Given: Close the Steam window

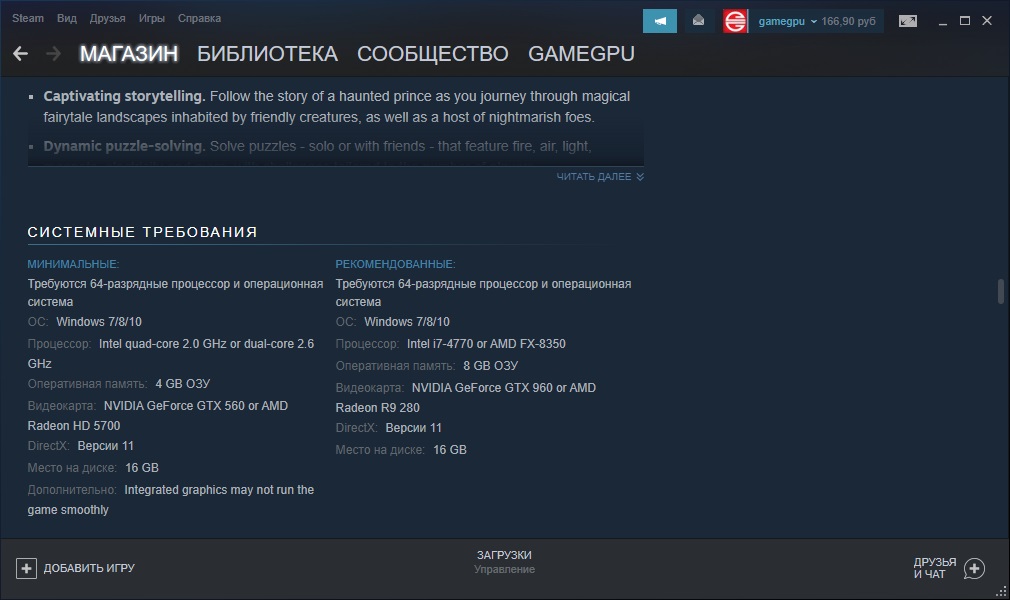Looking at the screenshot, I should pyautogui.click(x=987, y=21).
